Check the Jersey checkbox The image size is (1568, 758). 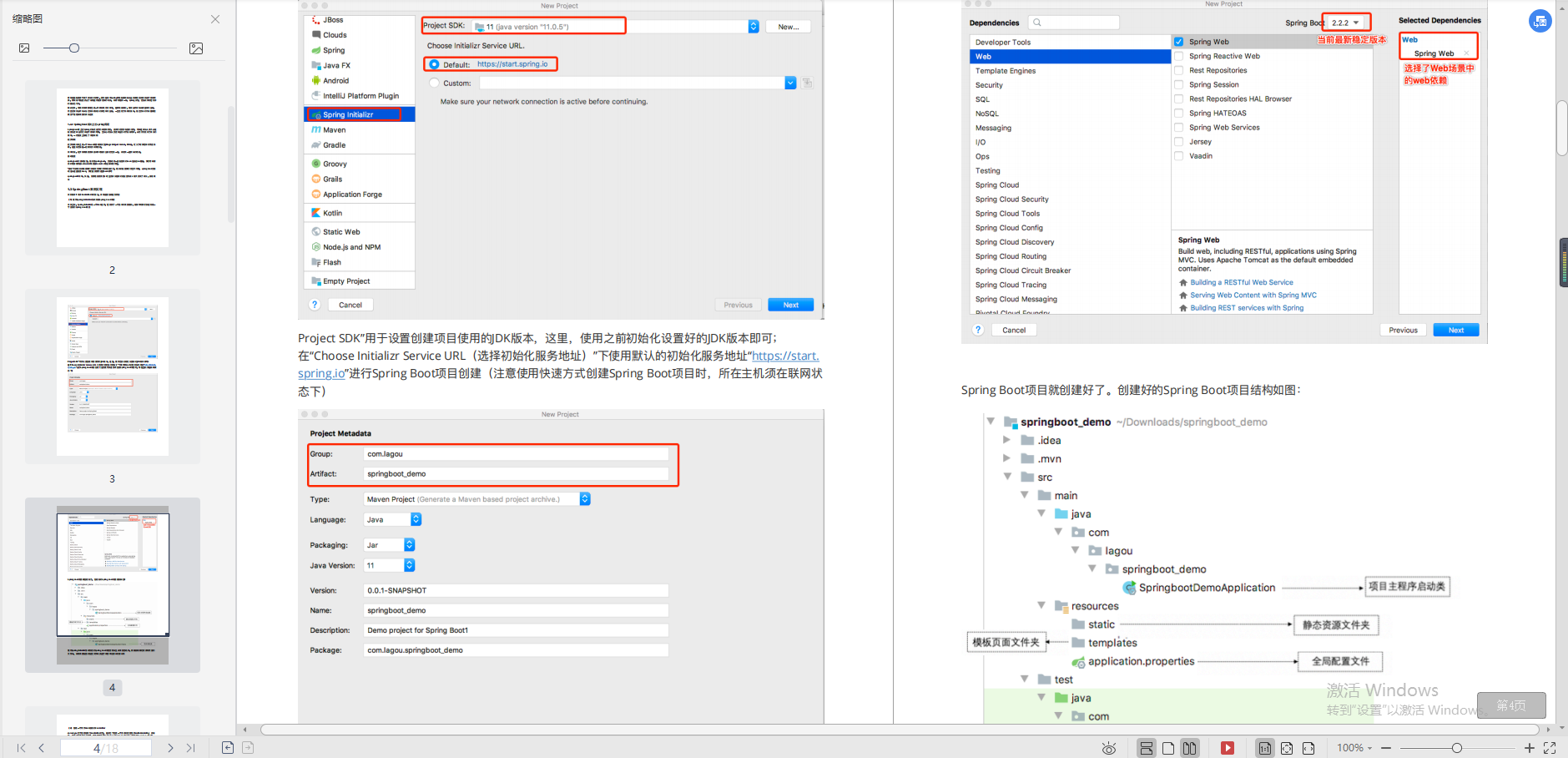(1178, 141)
